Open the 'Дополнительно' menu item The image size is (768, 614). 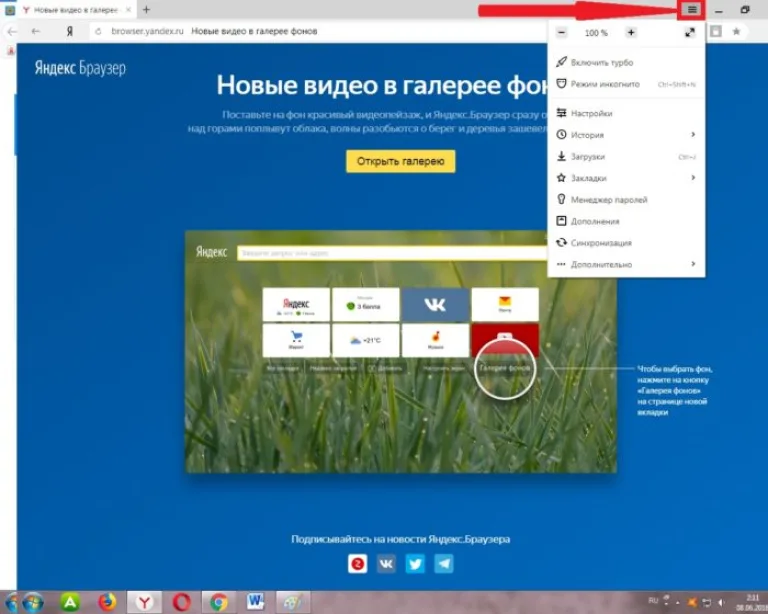tap(626, 264)
